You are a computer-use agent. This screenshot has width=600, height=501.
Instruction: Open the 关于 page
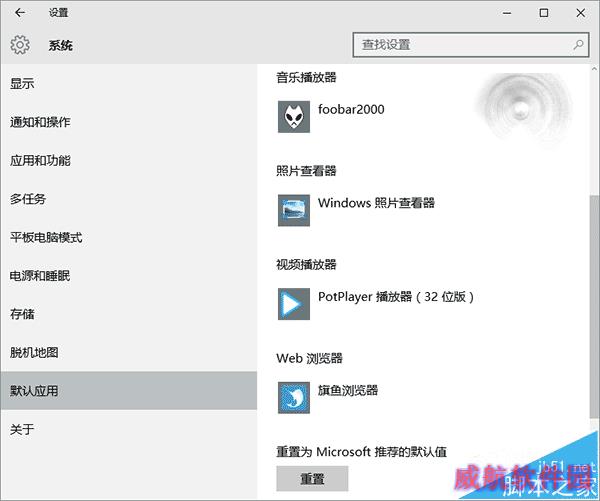pyautogui.click(x=129, y=429)
